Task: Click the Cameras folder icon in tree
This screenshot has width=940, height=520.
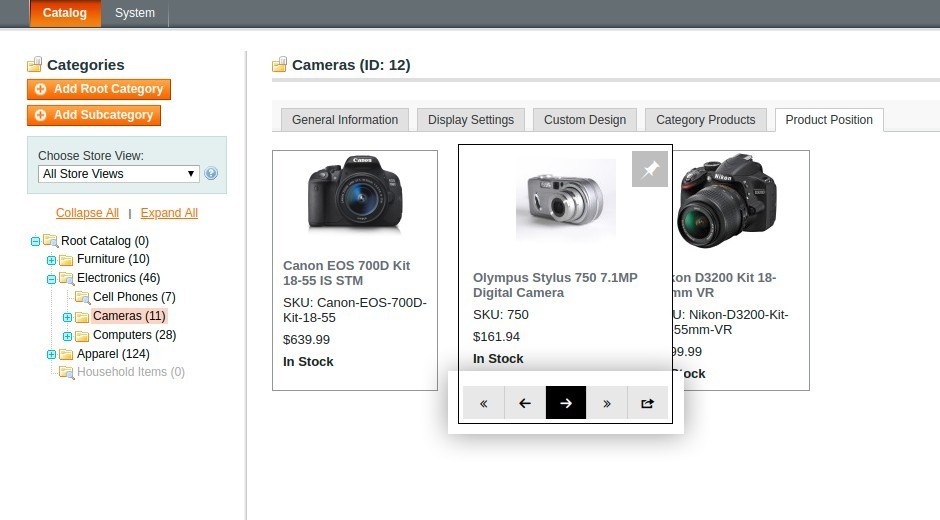Action: pos(82,316)
